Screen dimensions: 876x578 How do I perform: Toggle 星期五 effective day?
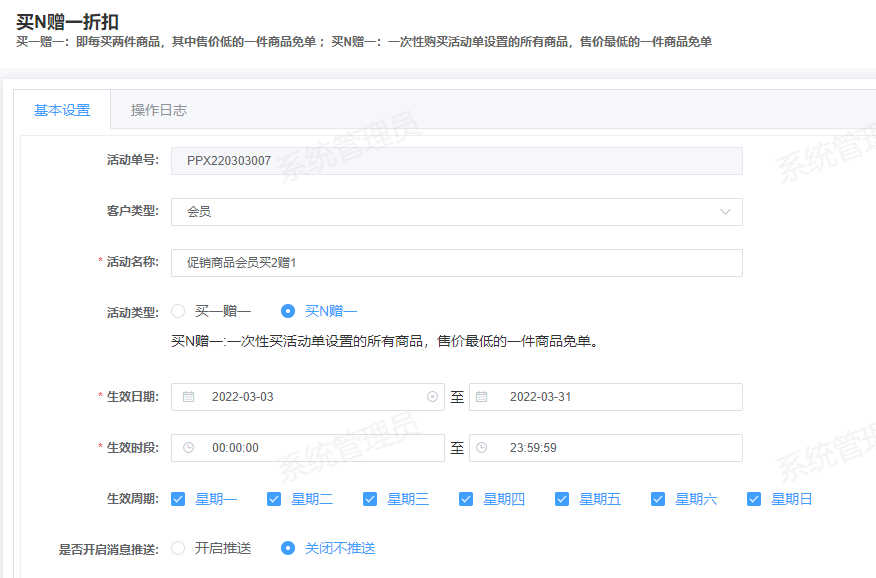(562, 499)
